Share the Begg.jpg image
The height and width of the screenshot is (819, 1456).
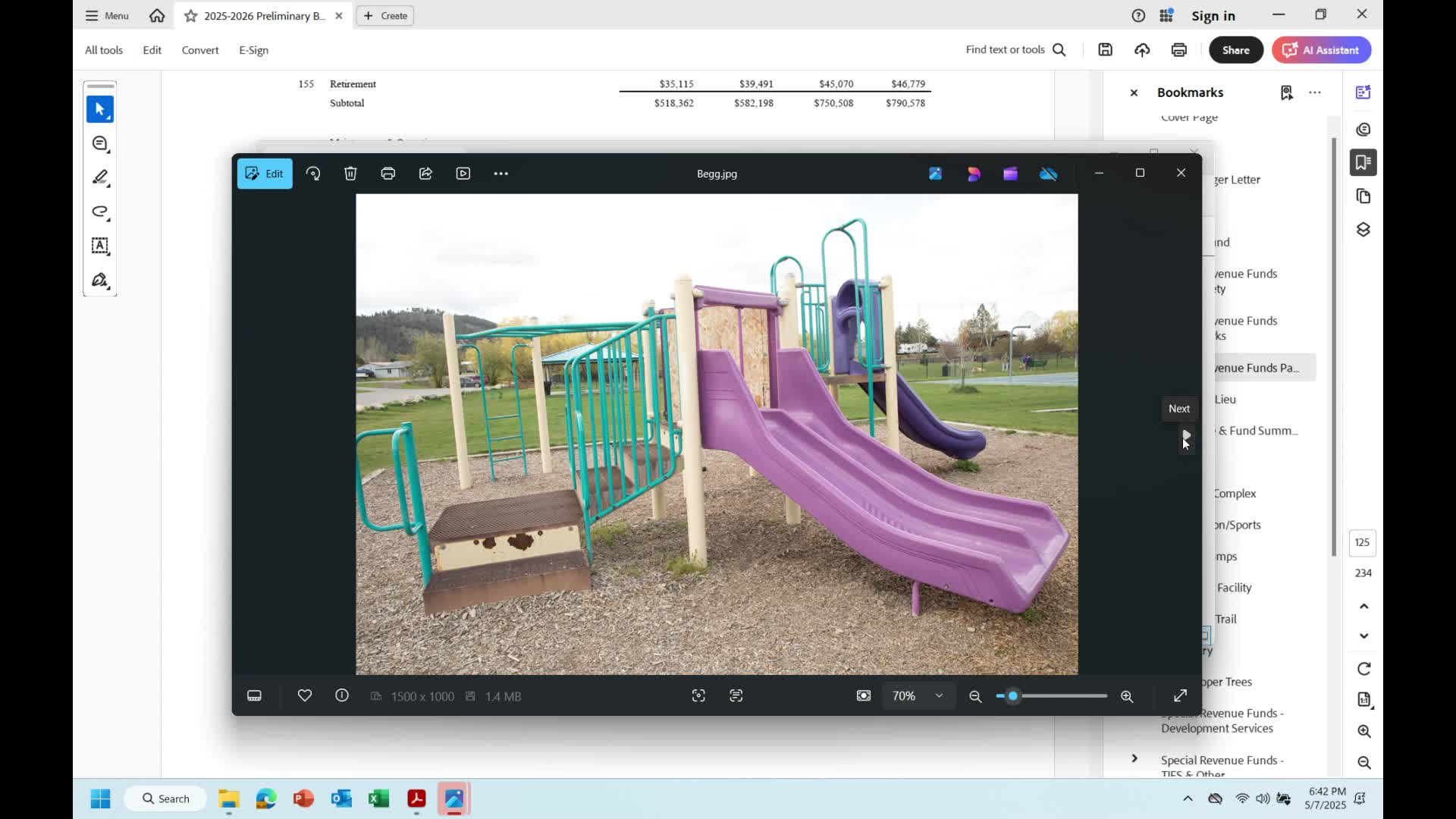pos(425,174)
